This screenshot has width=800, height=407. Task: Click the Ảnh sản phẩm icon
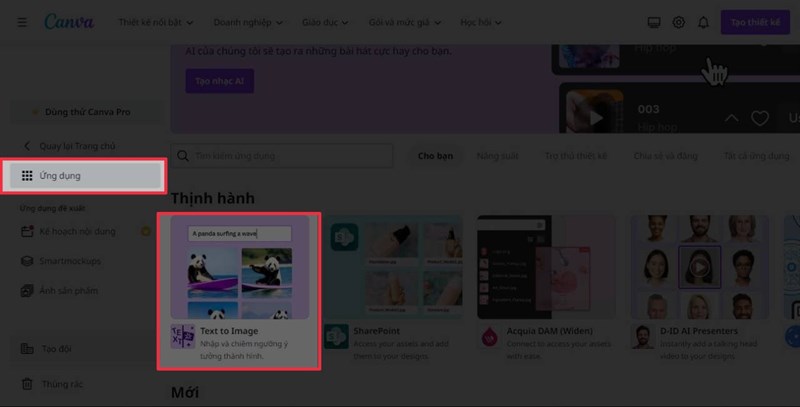pos(27,291)
